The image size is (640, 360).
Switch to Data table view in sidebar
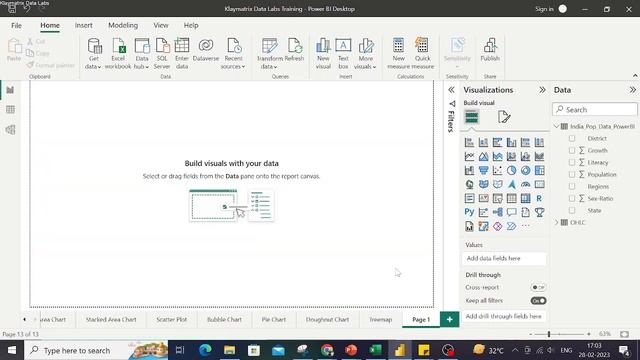10,109
